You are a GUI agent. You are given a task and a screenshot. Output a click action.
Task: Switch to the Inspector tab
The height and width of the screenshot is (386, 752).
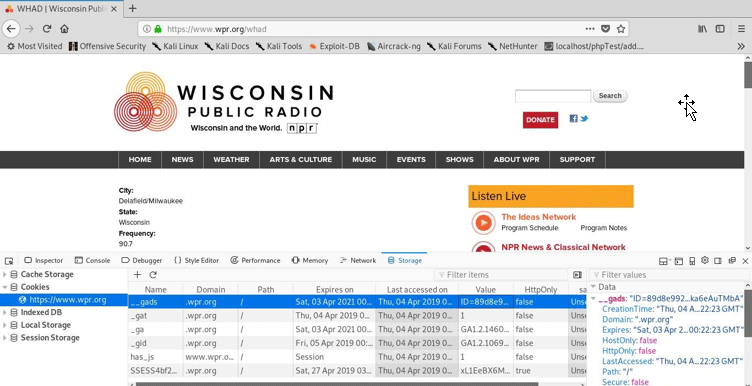(44, 260)
